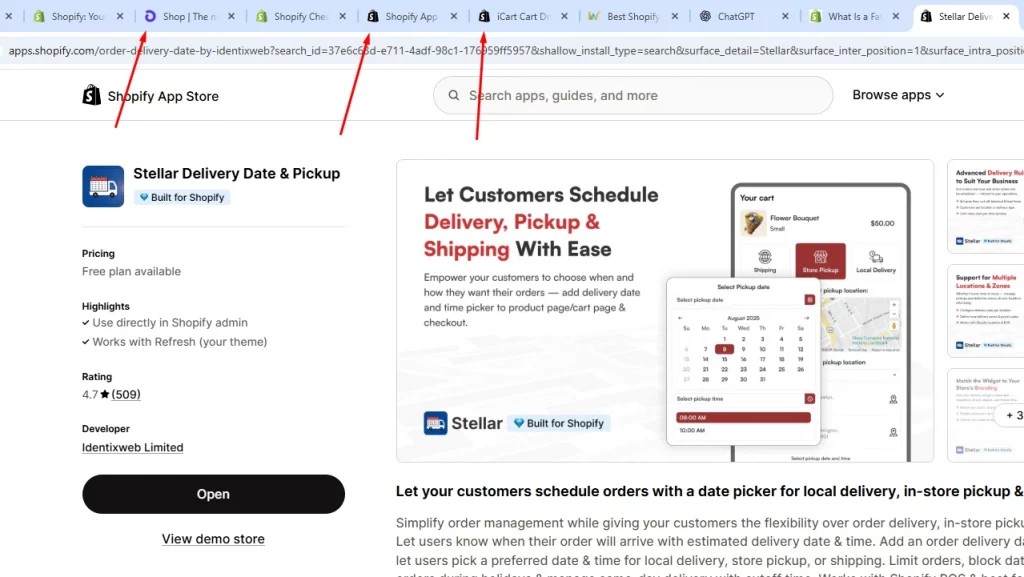Close the ChatGPT tab

point(786,16)
